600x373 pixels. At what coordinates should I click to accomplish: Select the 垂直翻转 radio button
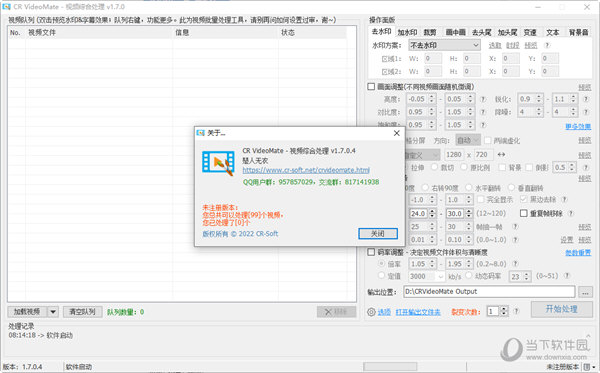pyautogui.click(x=511, y=188)
